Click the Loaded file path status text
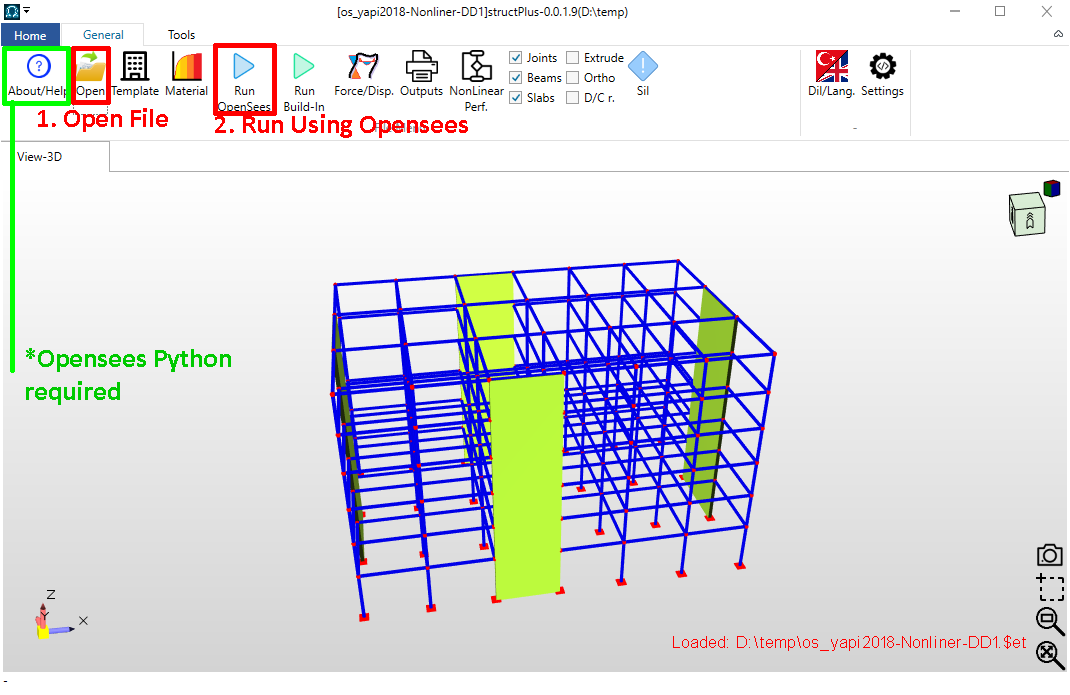 coord(849,642)
